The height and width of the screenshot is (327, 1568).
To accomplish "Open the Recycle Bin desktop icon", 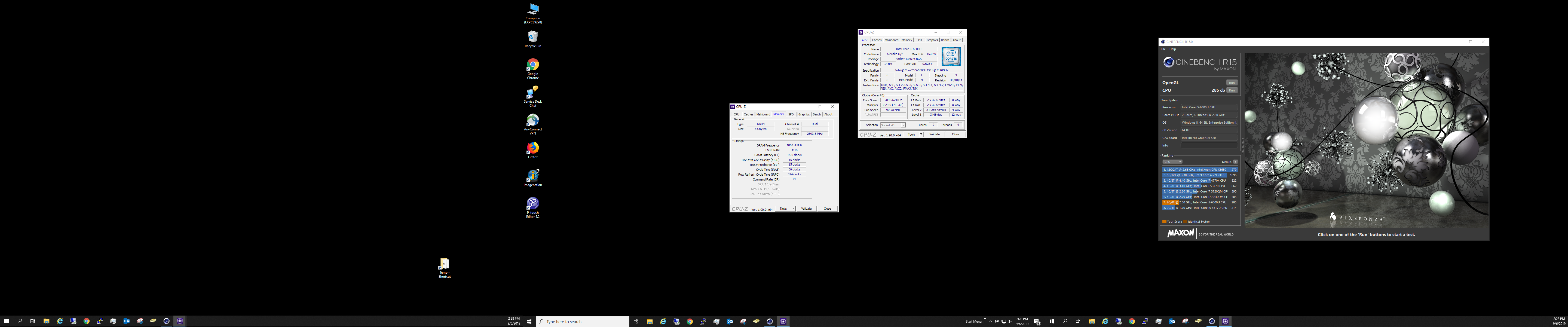I will pyautogui.click(x=533, y=39).
